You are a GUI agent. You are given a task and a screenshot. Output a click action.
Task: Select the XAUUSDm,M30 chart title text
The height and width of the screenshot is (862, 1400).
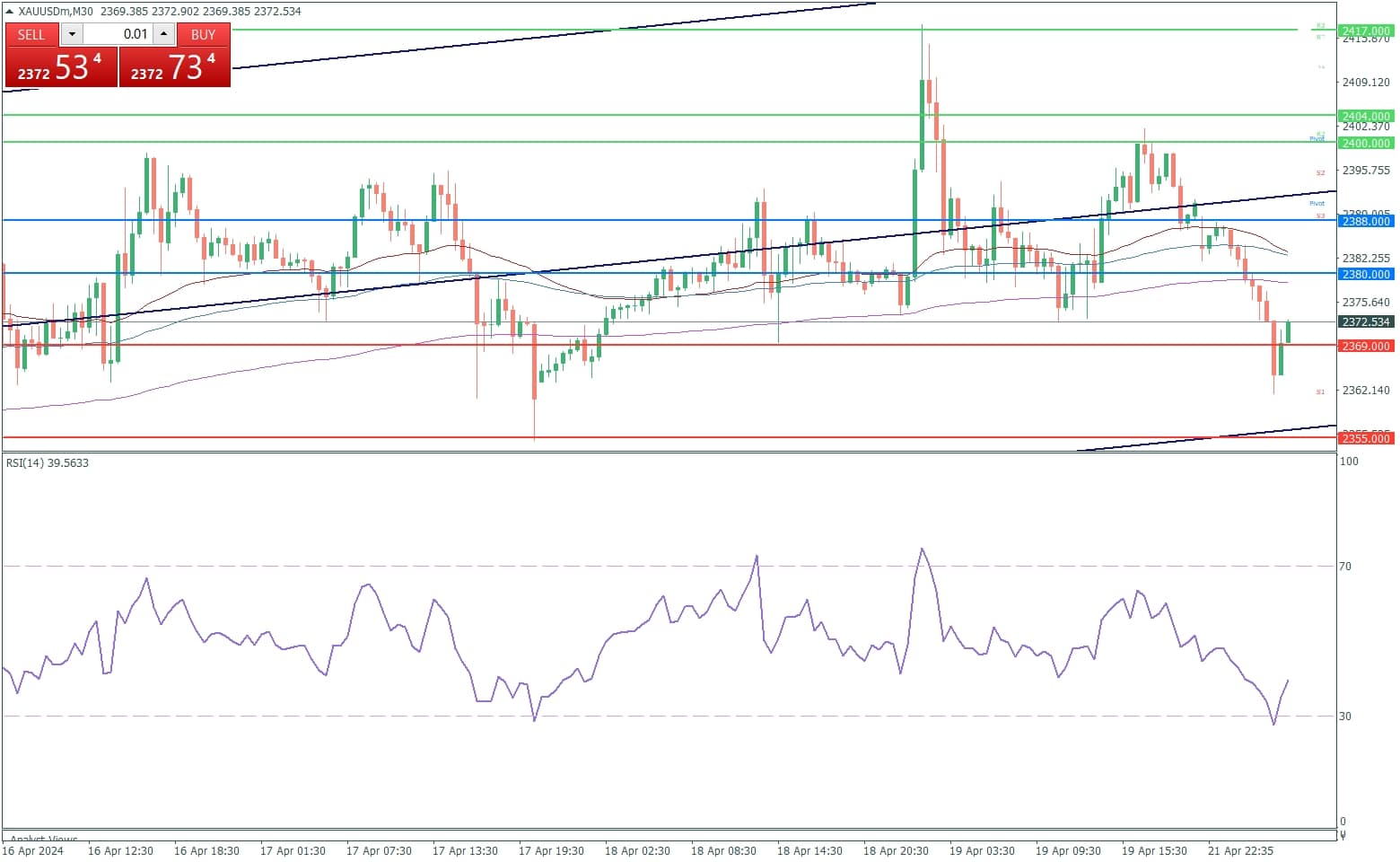(x=56, y=12)
